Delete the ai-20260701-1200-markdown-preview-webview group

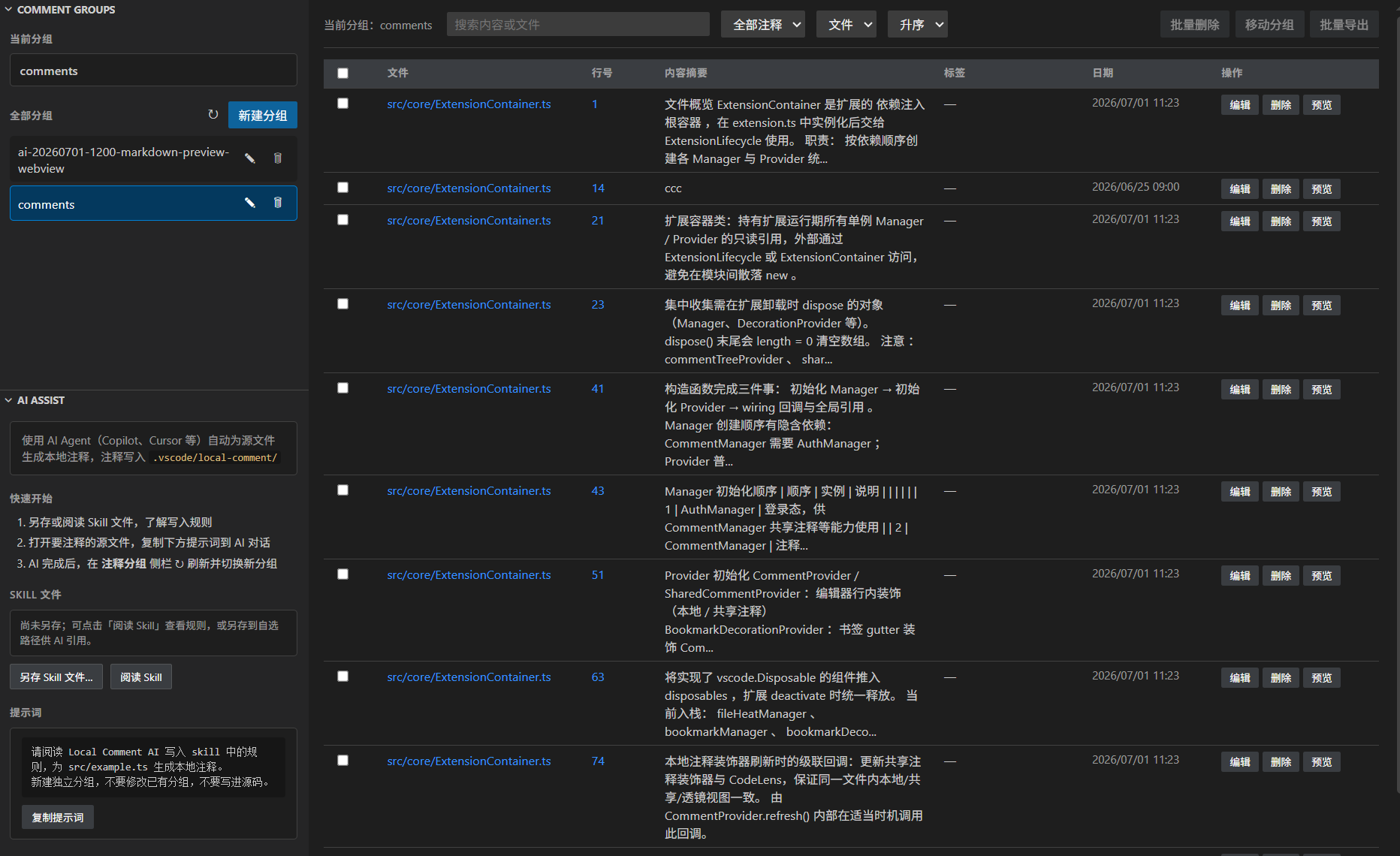pos(278,158)
